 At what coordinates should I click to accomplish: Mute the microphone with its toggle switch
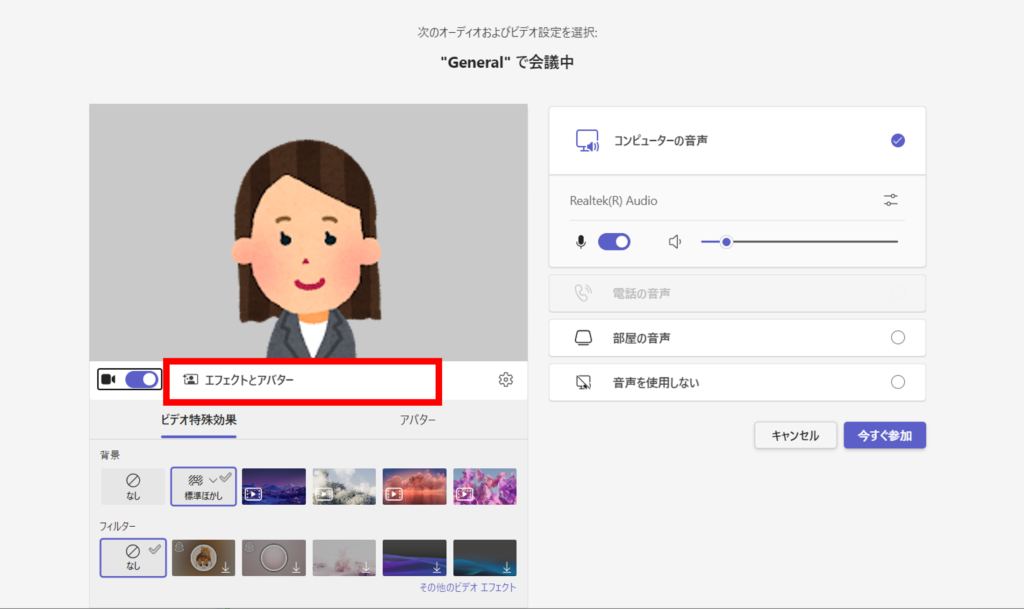(614, 241)
